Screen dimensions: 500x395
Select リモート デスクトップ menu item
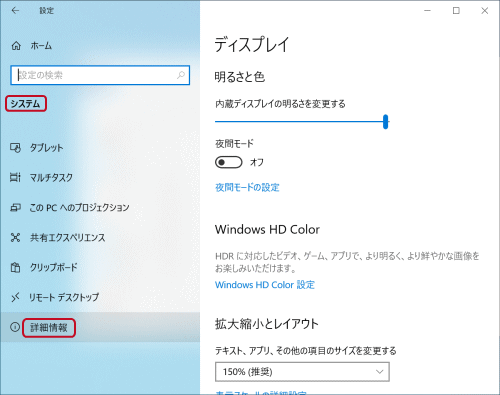(x=64, y=297)
